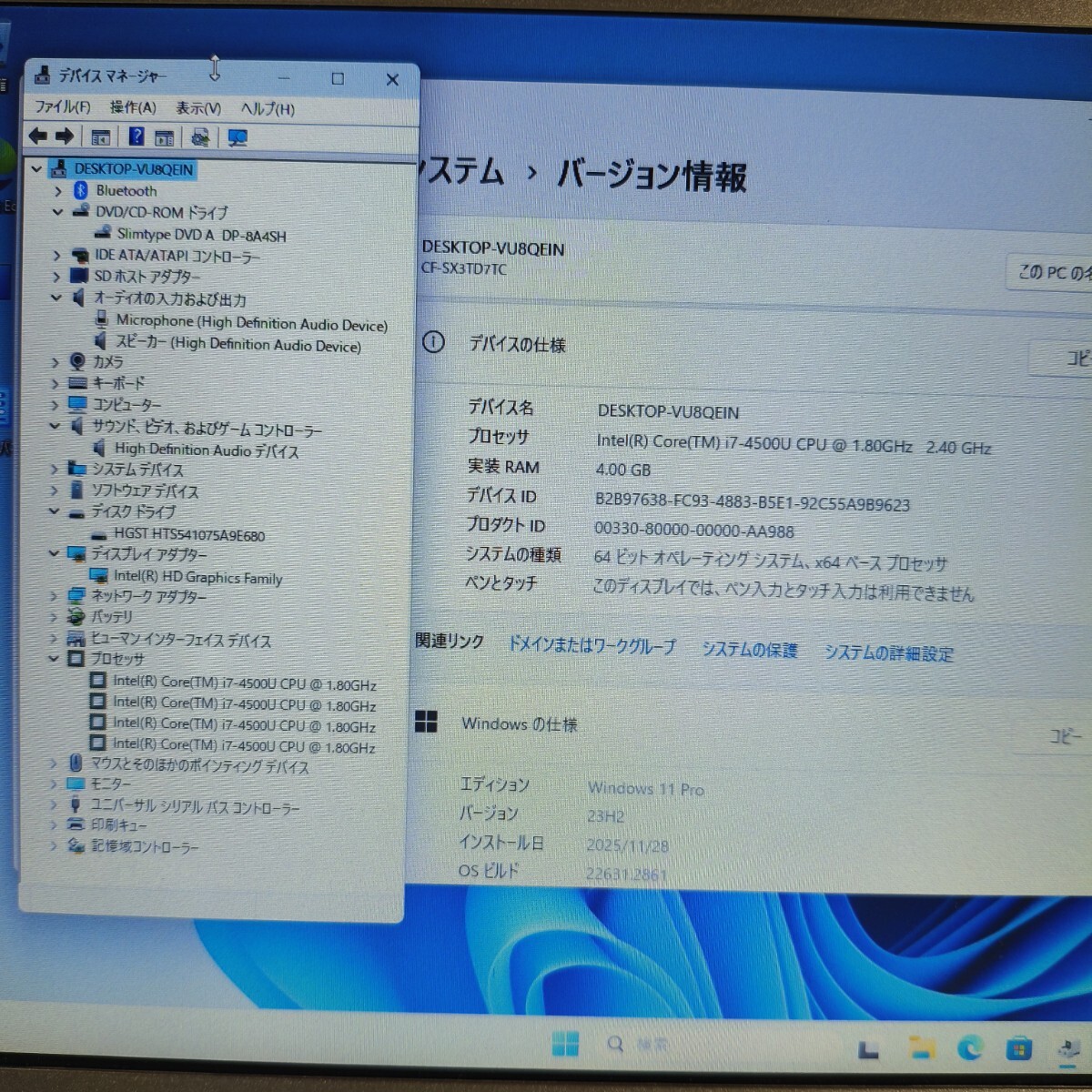Image resolution: width=1092 pixels, height=1092 pixels.
Task: Open ドメインまたはワークグループ link
Action: tap(591, 646)
